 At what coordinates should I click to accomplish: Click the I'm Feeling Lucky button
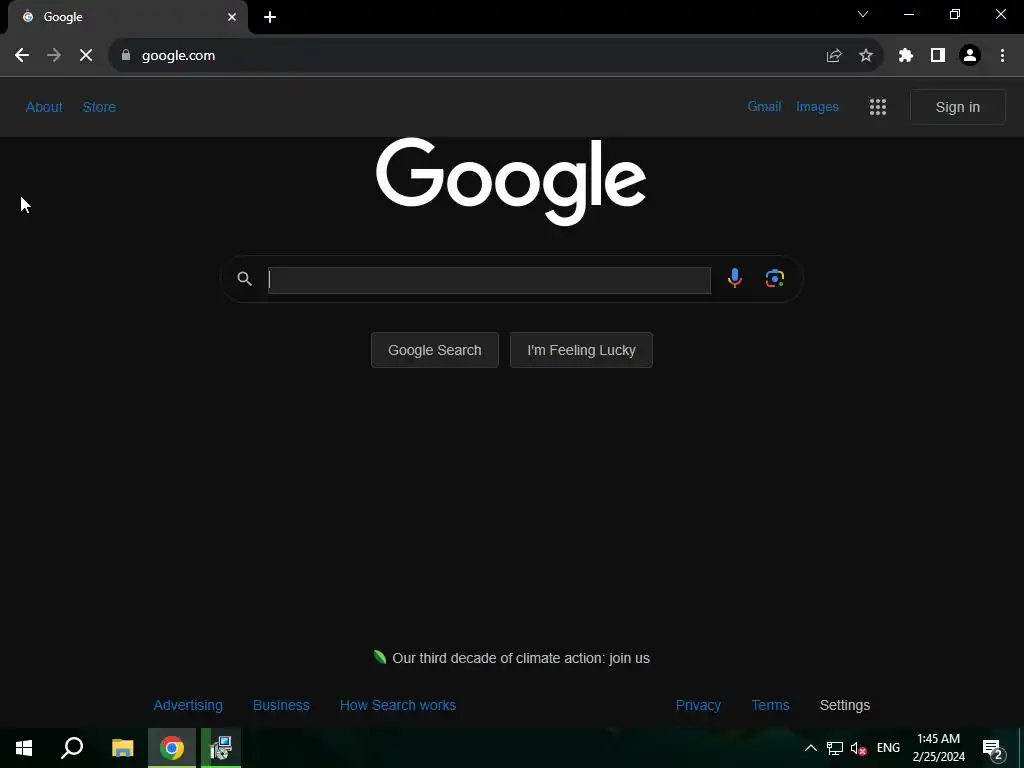(581, 350)
